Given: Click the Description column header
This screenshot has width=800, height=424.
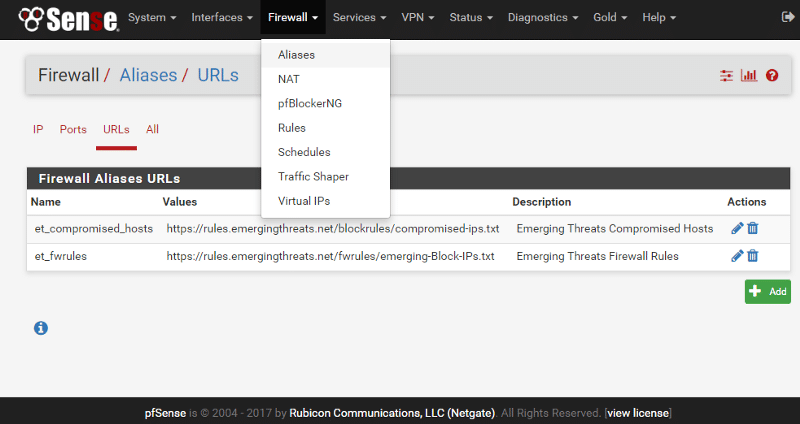Looking at the screenshot, I should (x=541, y=202).
